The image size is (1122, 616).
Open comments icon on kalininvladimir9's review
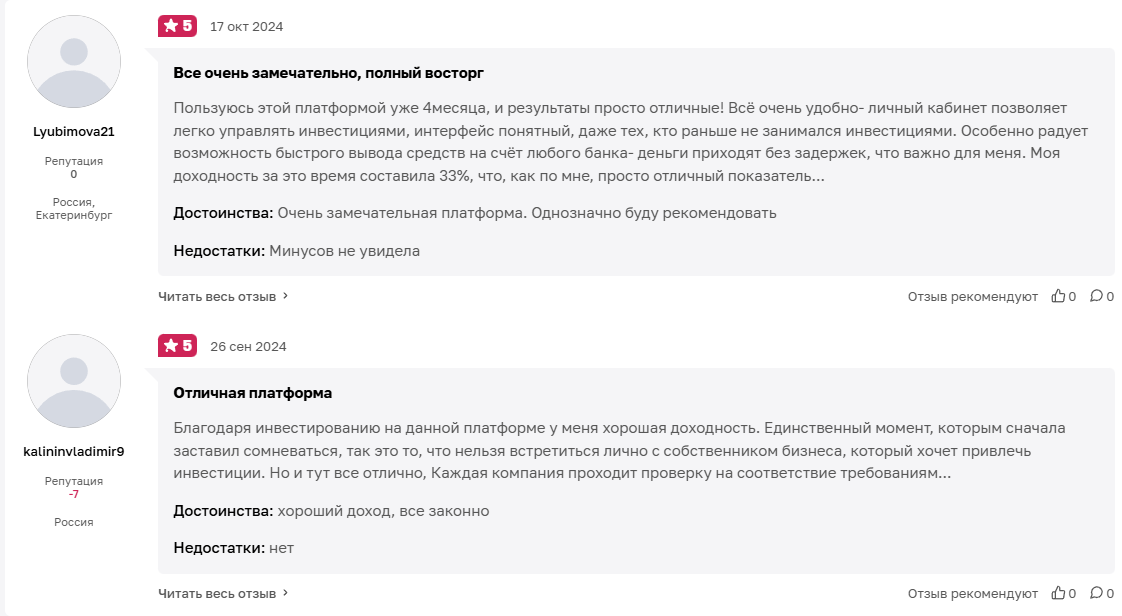pyautogui.click(x=1096, y=594)
